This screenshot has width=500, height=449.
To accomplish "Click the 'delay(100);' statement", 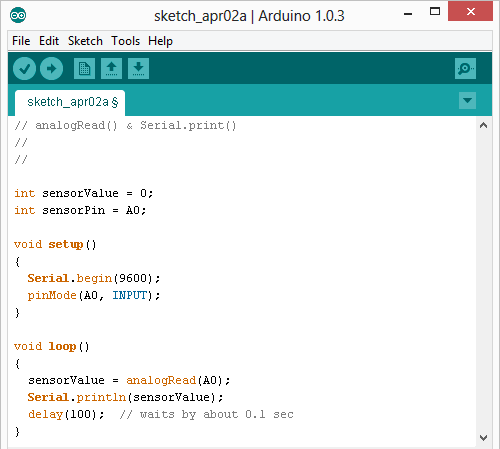I will point(66,414).
